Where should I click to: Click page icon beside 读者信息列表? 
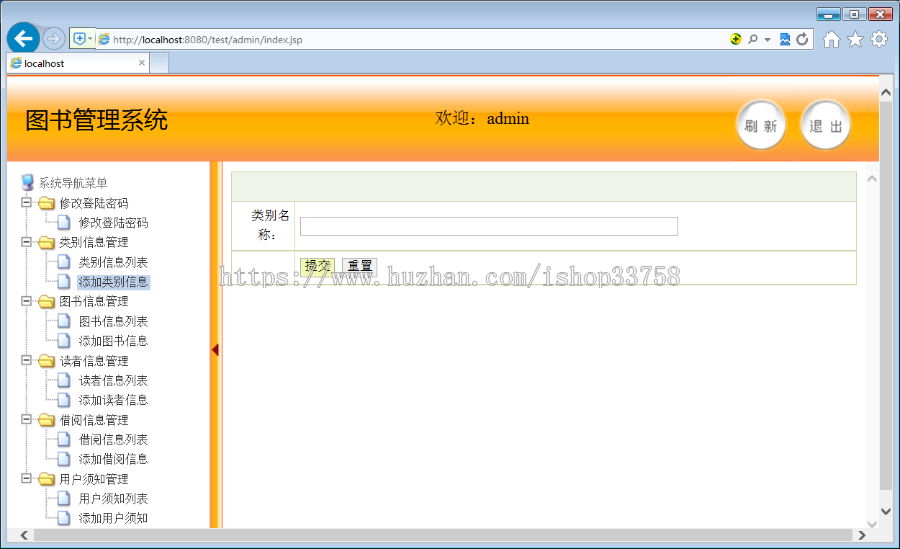[64, 380]
